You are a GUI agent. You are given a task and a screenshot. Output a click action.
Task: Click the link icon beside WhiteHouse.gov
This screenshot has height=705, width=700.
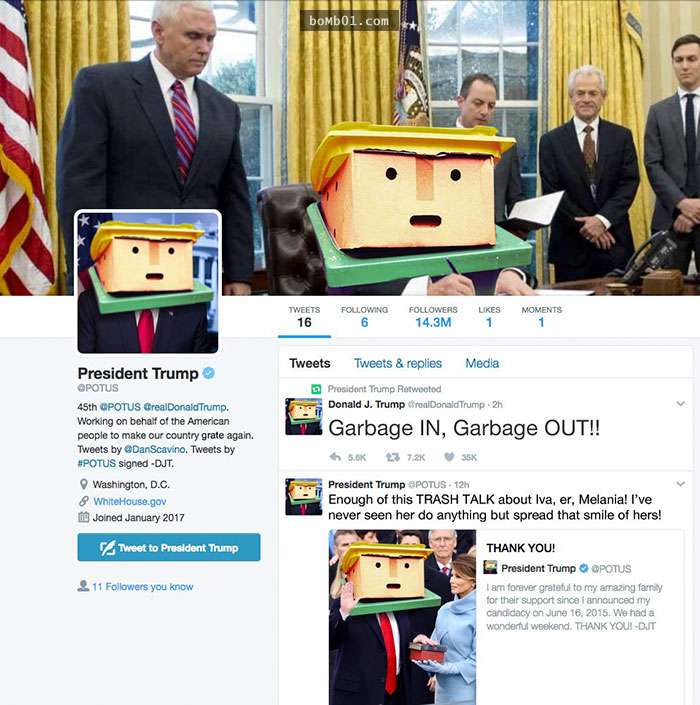click(84, 501)
